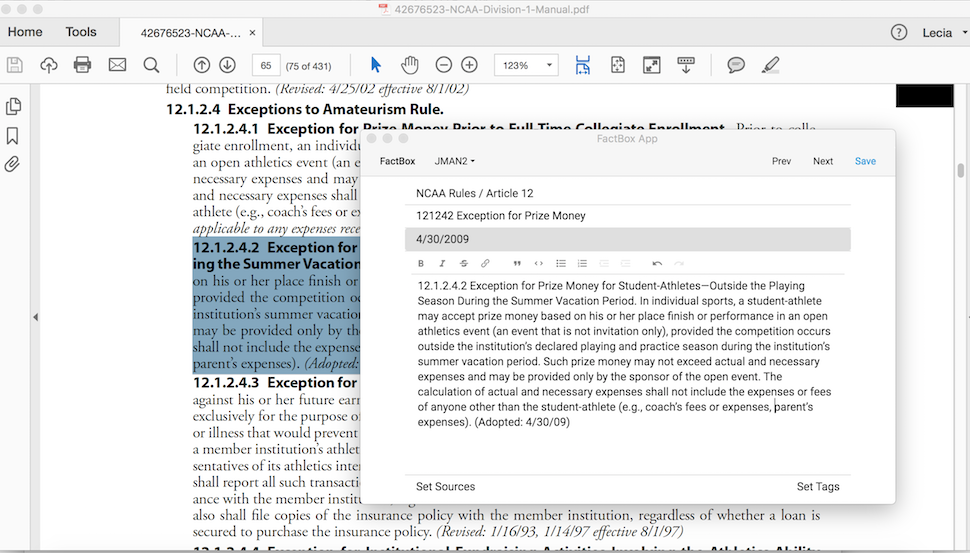The width and height of the screenshot is (970, 553).
Task: Add a comment bubble
Action: tap(736, 65)
